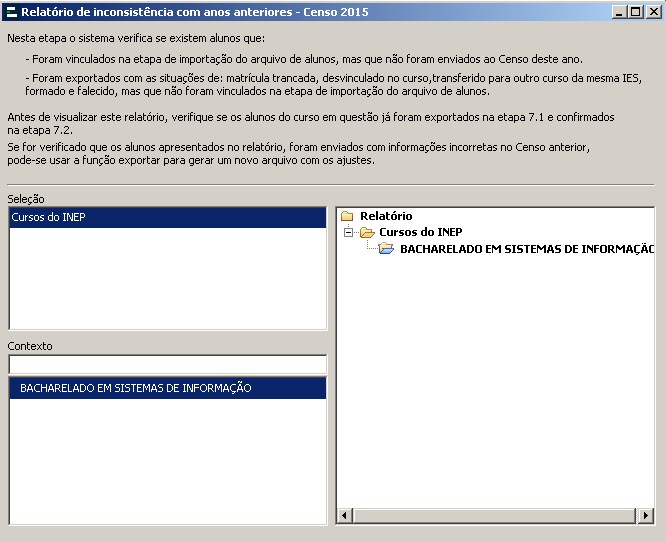The height and width of the screenshot is (541, 666).
Task: Select Cursos do INEP in Seleção list
Action: (48, 217)
